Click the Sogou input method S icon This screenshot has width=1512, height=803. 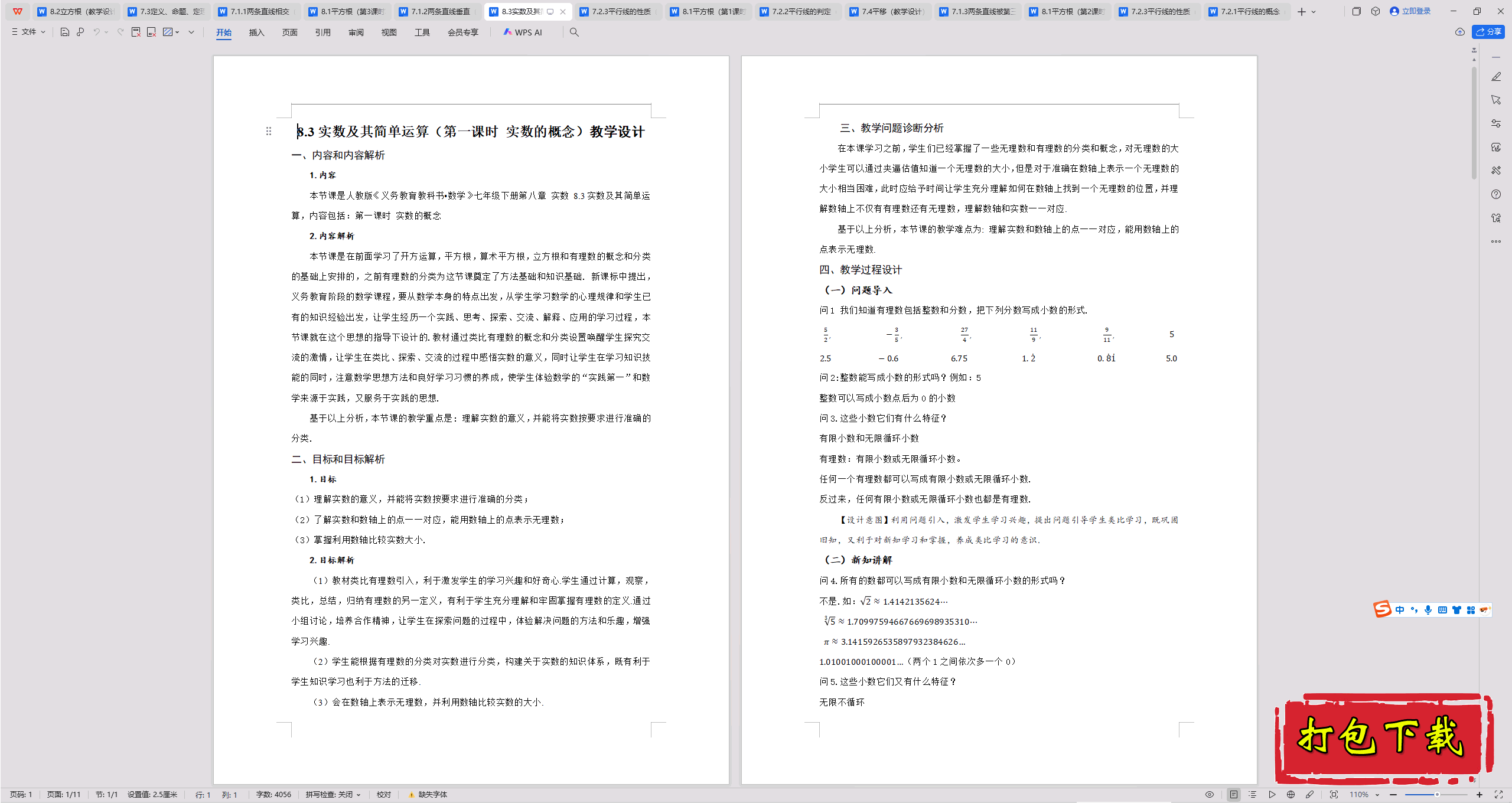tap(1383, 609)
